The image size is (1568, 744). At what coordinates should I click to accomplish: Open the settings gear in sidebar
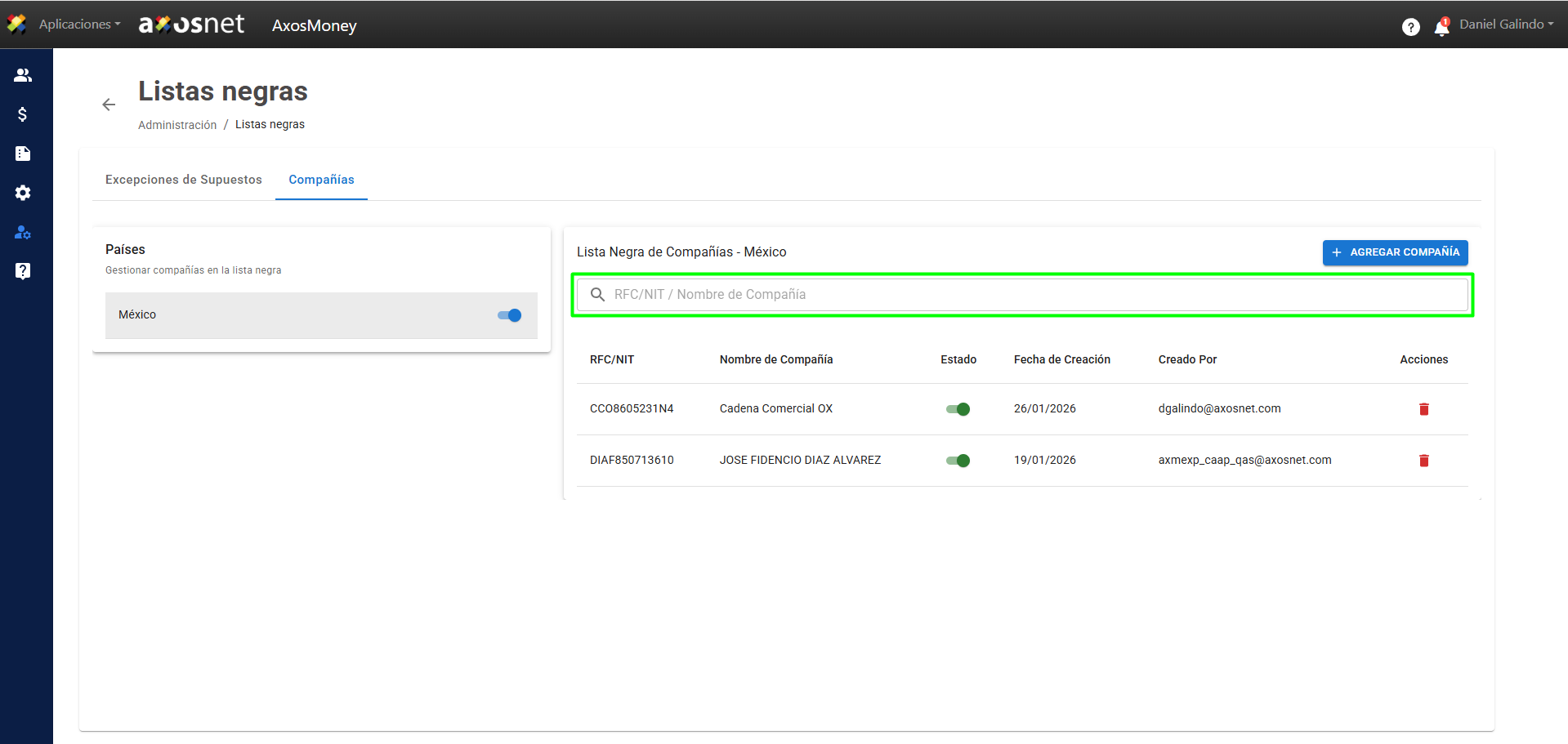[23, 193]
